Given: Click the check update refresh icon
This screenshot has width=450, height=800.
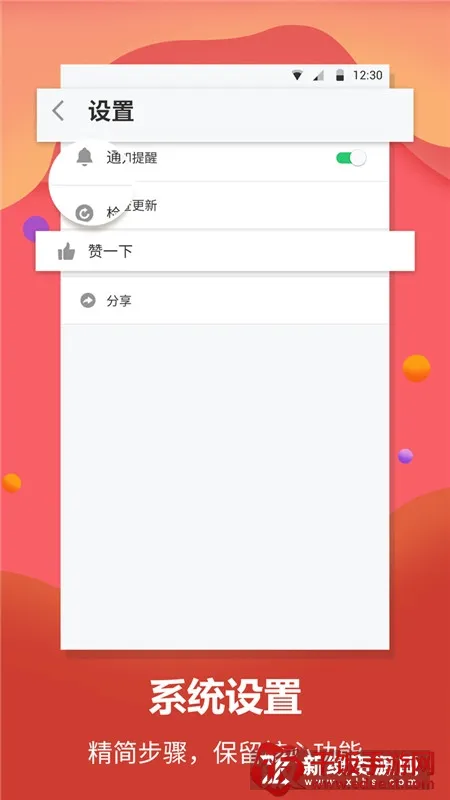Looking at the screenshot, I should point(84,213).
